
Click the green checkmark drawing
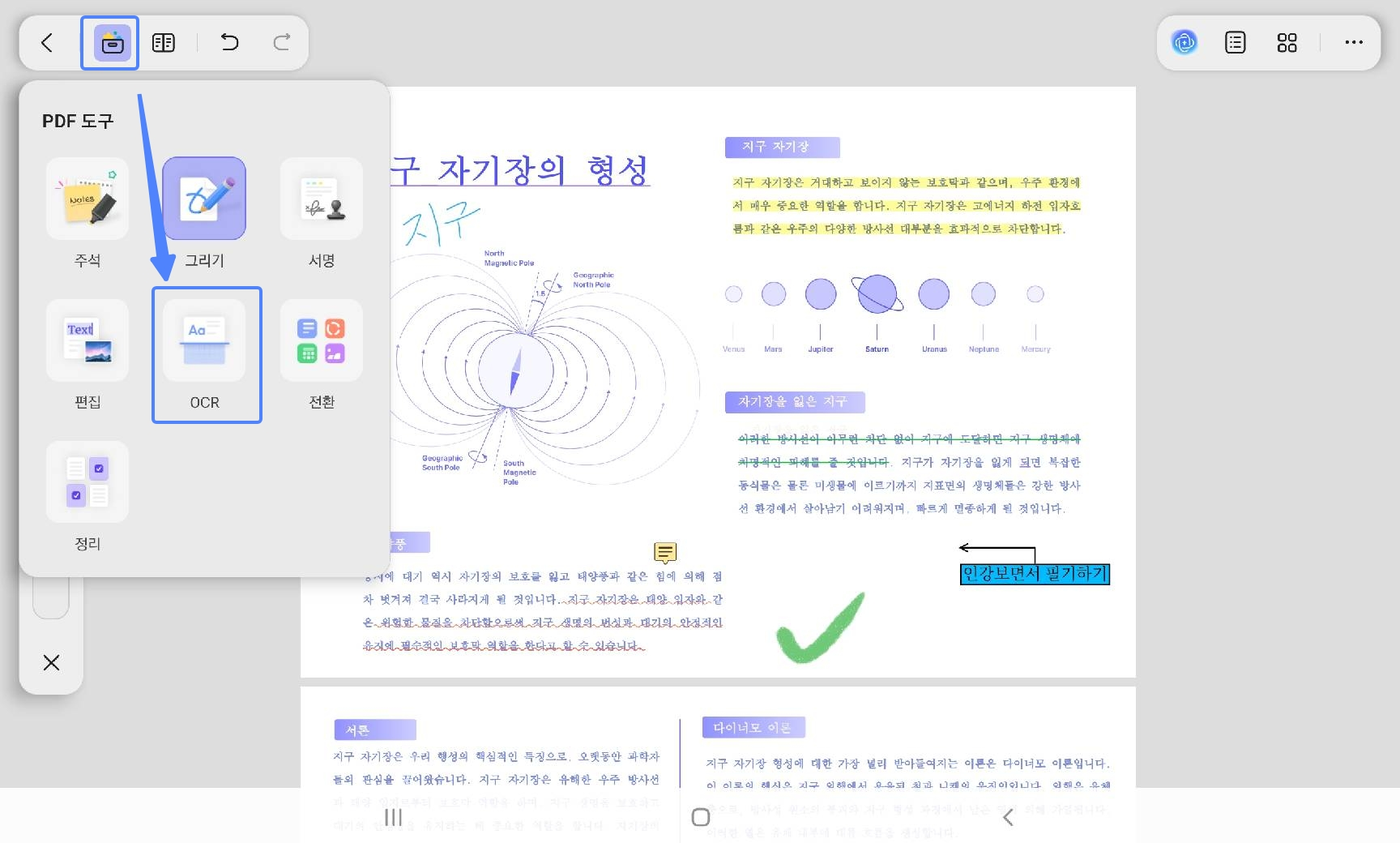coord(820,627)
